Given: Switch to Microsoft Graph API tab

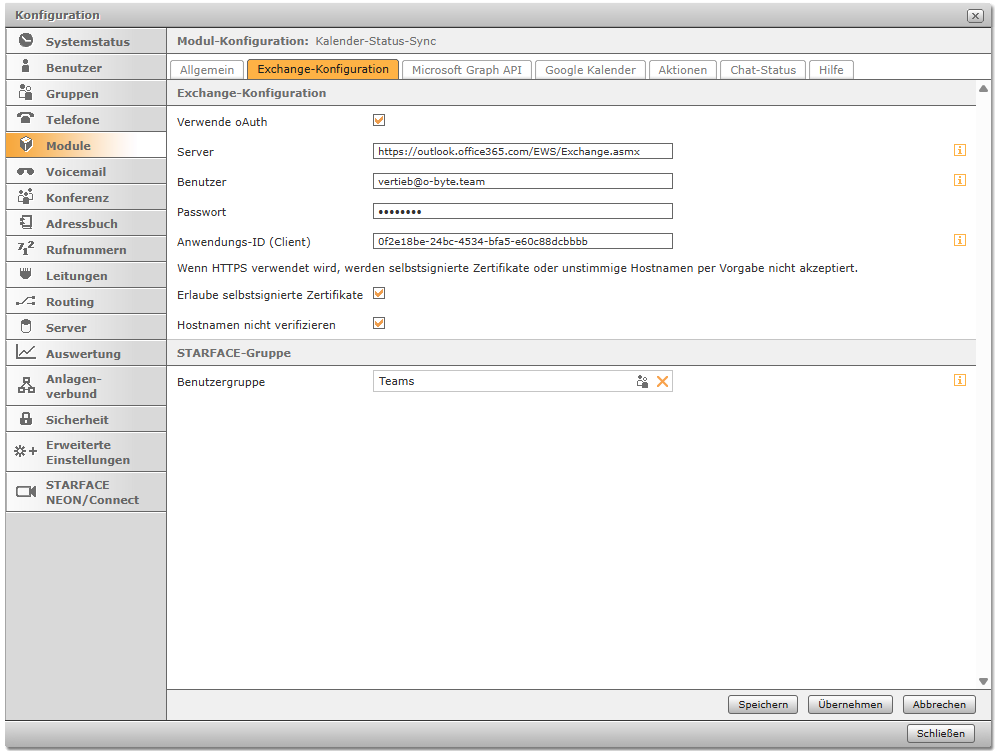Looking at the screenshot, I should pyautogui.click(x=467, y=70).
